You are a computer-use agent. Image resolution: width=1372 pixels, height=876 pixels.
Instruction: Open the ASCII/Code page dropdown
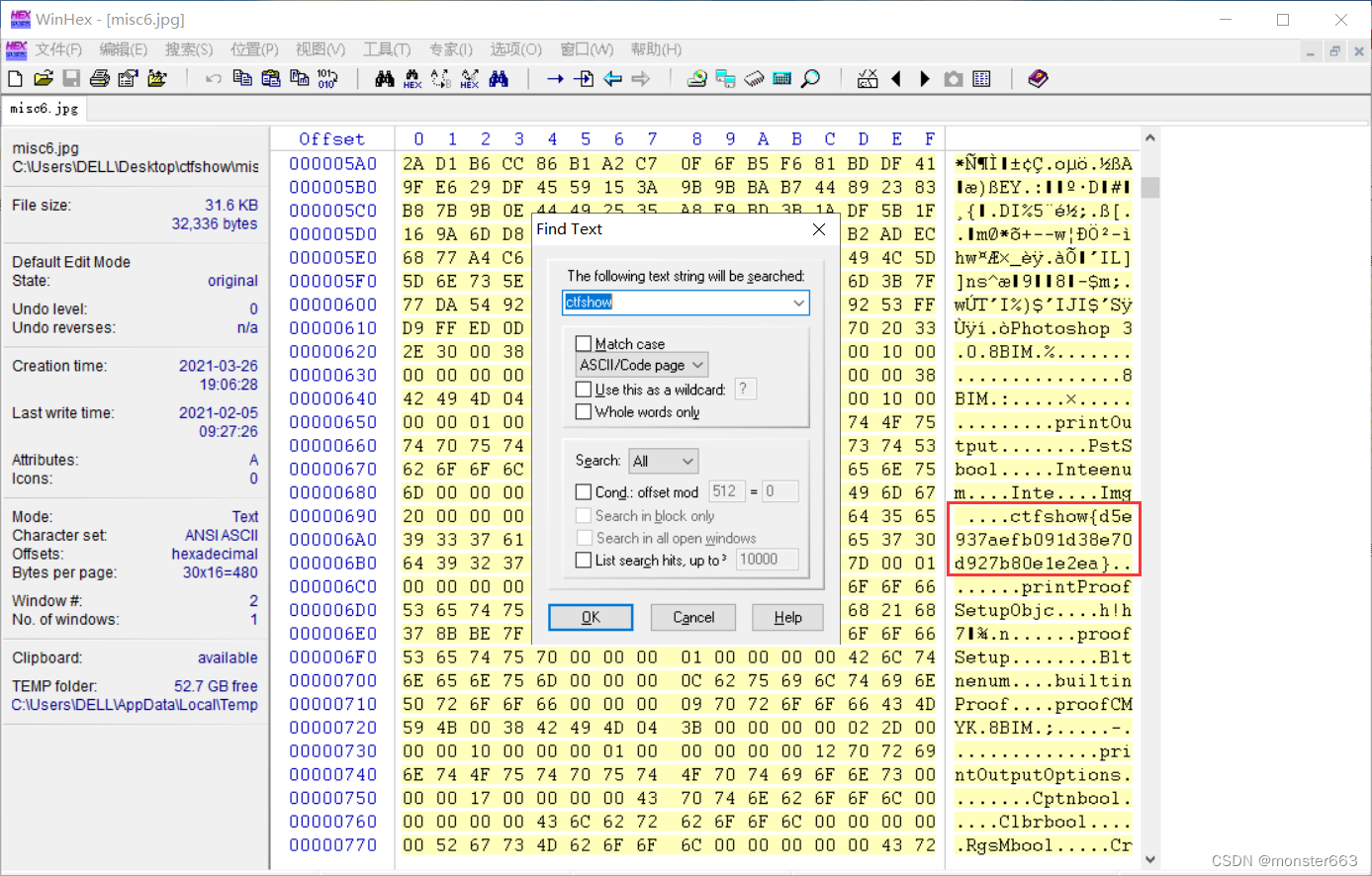[642, 365]
